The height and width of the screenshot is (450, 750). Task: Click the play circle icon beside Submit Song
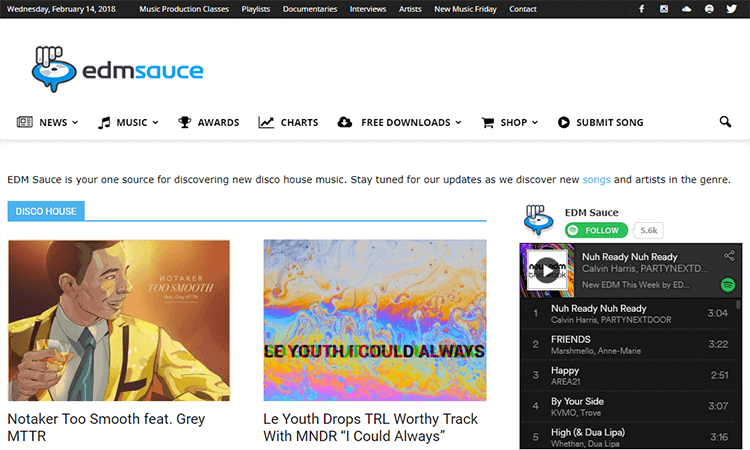click(x=563, y=122)
